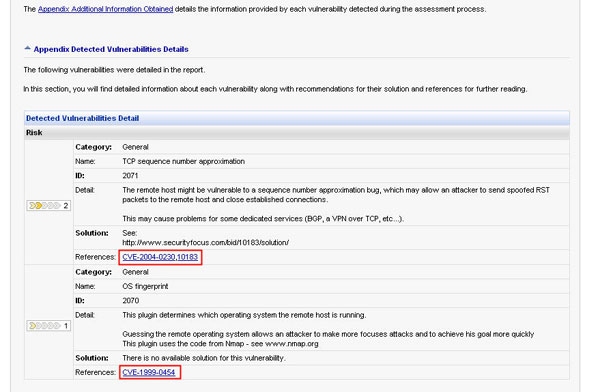Click the sentence about spoofed RST packets
Image resolution: width=600 pixels, height=392 pixels.
pyautogui.click(x=336, y=195)
